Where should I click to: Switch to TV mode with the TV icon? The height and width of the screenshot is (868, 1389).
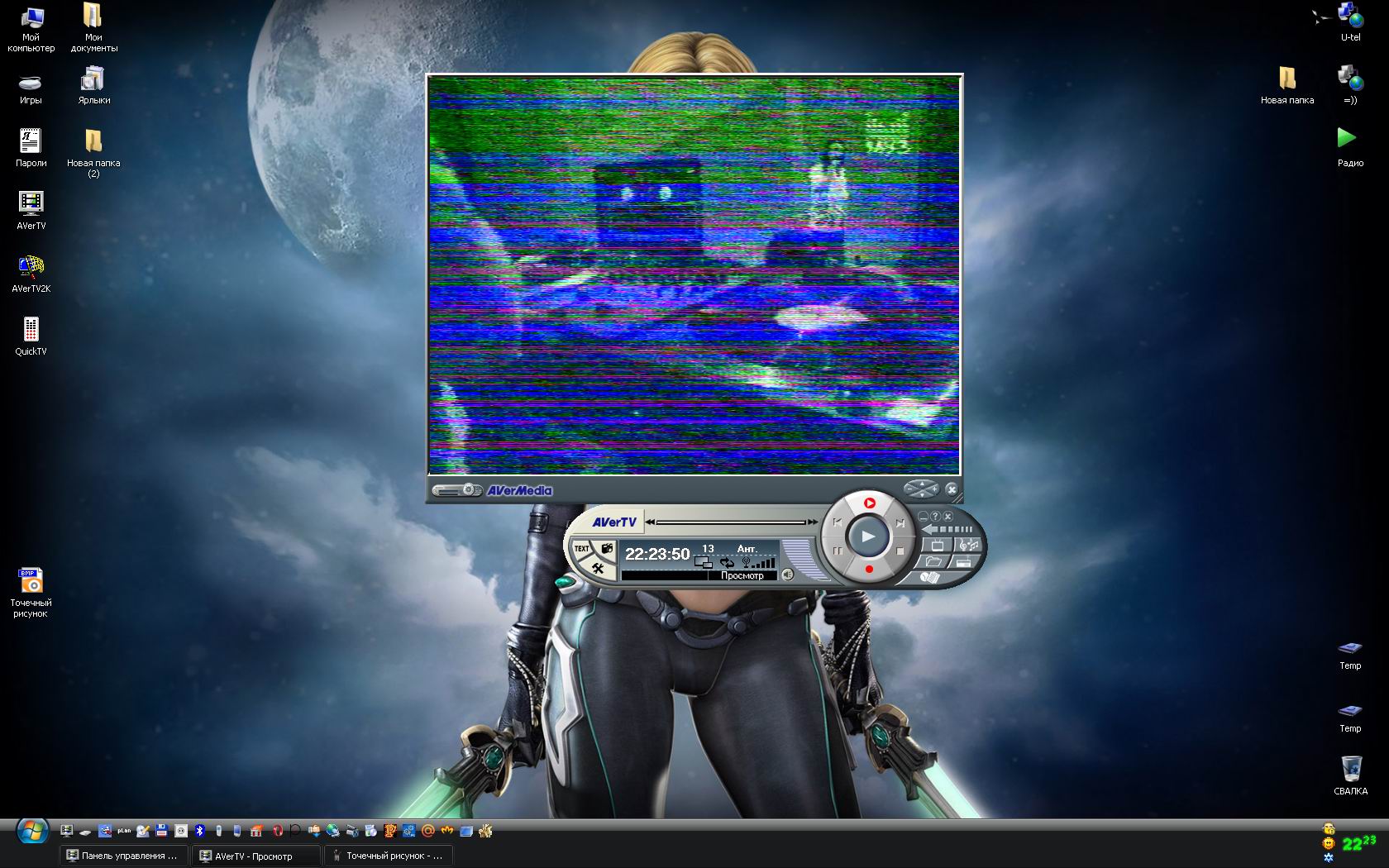[938, 545]
